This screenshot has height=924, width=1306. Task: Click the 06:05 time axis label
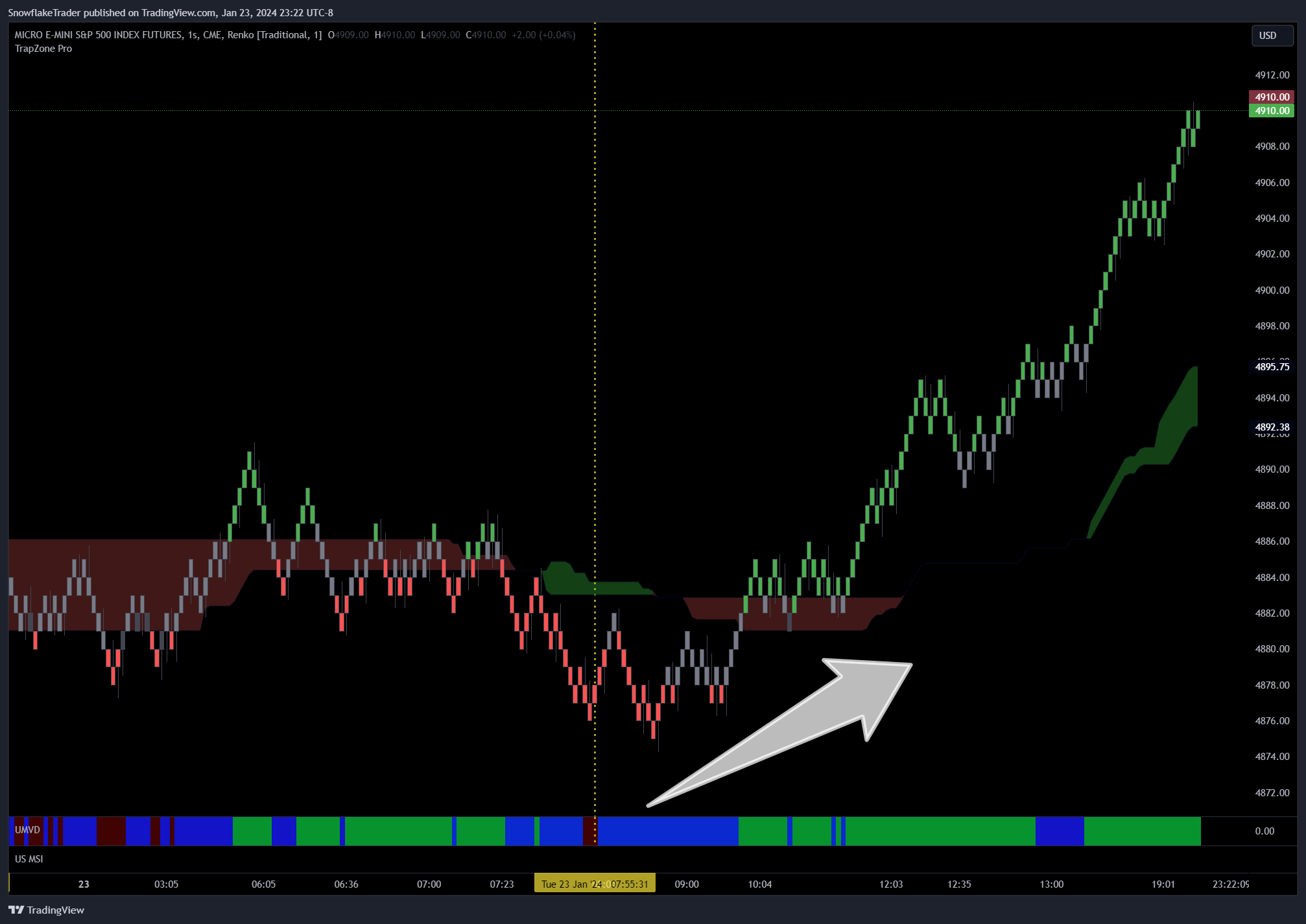(263, 884)
